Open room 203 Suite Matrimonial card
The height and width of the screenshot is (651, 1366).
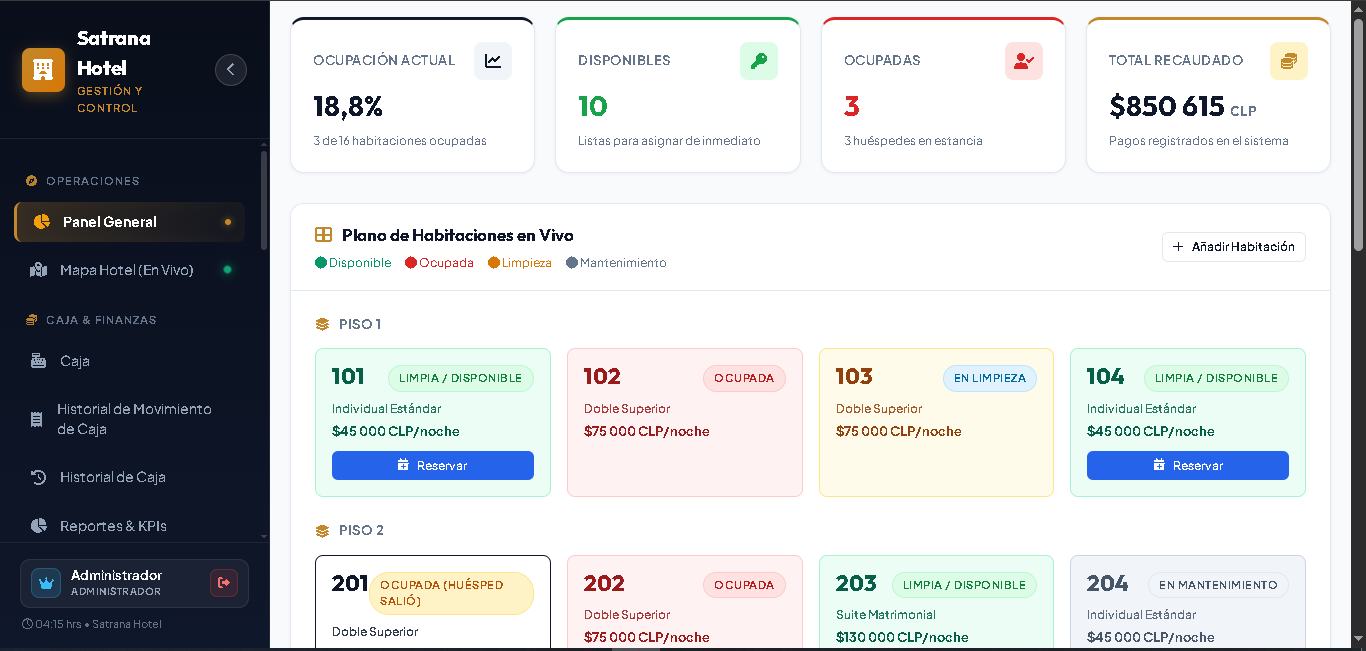pyautogui.click(x=936, y=603)
